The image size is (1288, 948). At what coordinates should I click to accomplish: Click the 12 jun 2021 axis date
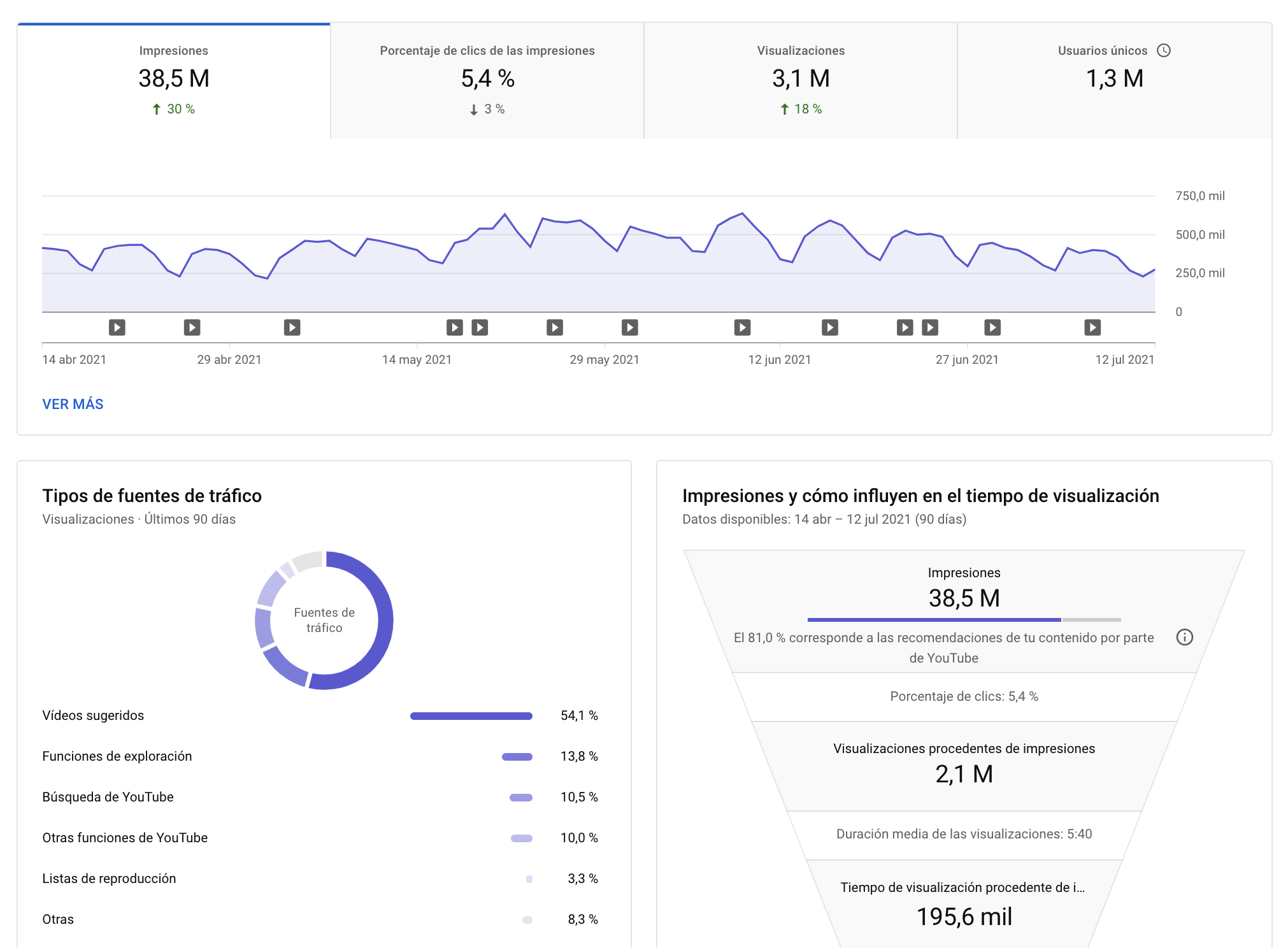[780, 359]
